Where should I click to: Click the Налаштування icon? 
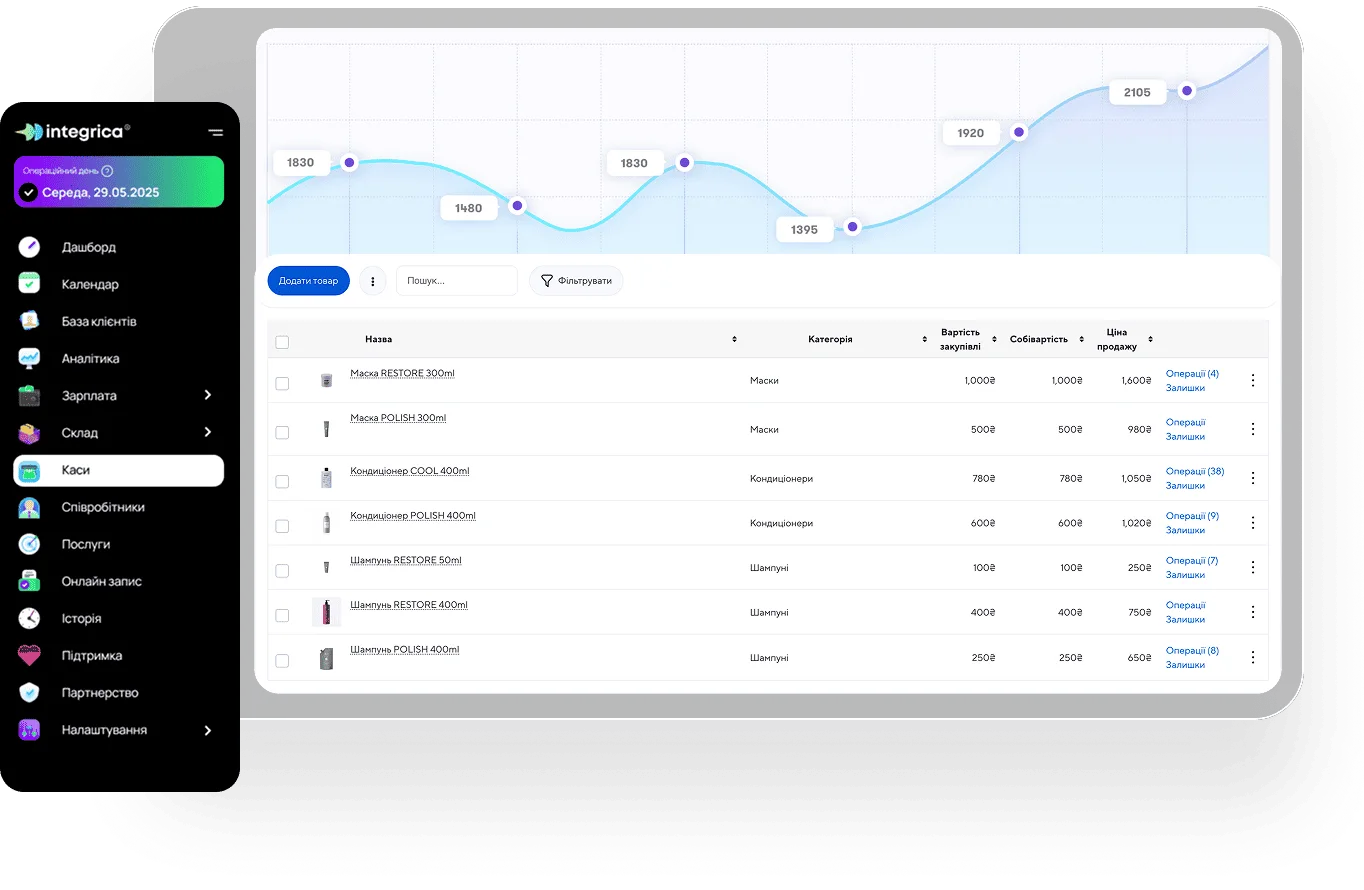point(29,730)
